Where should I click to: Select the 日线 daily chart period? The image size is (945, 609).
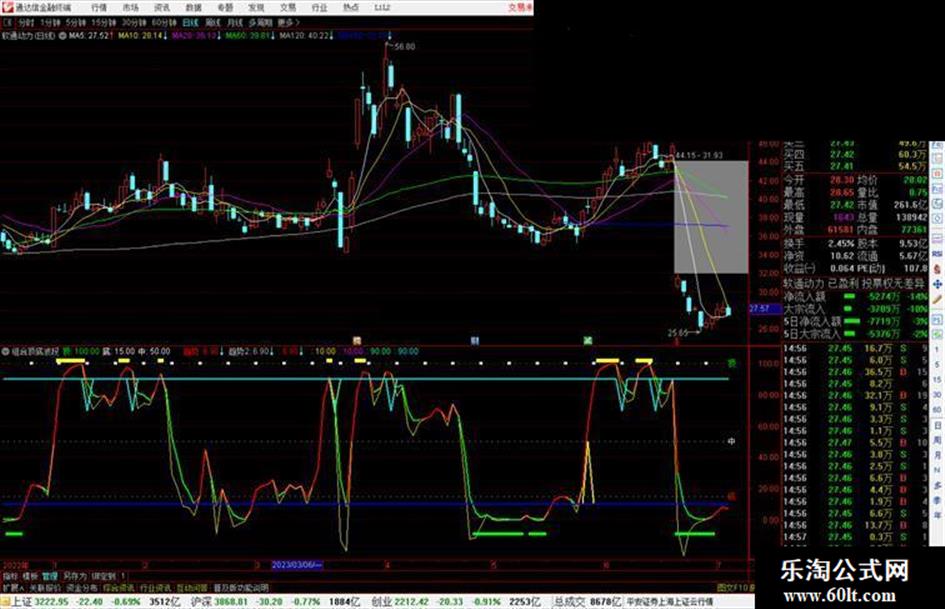coord(190,23)
